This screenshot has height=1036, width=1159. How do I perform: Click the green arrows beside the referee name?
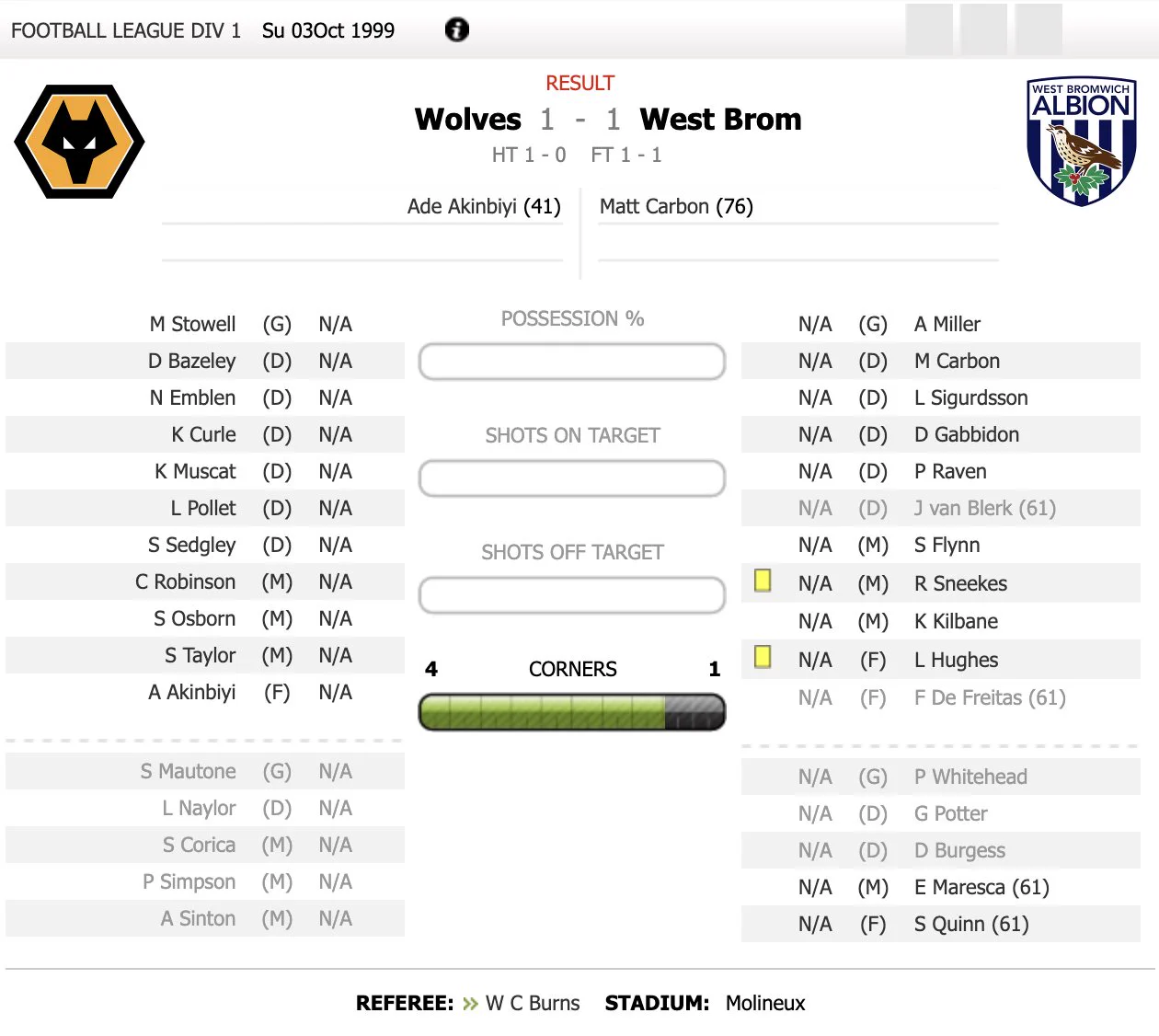(470, 1003)
